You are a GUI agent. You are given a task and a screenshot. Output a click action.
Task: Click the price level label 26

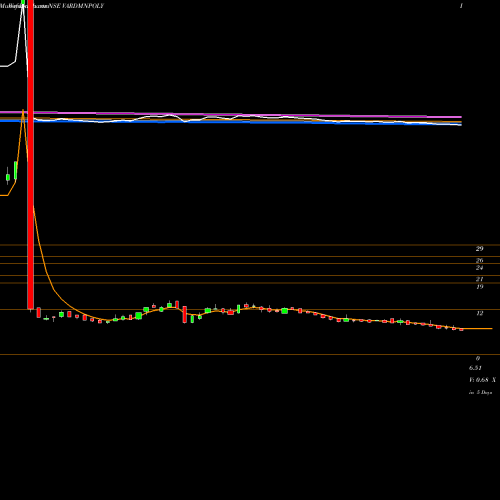pos(479,260)
